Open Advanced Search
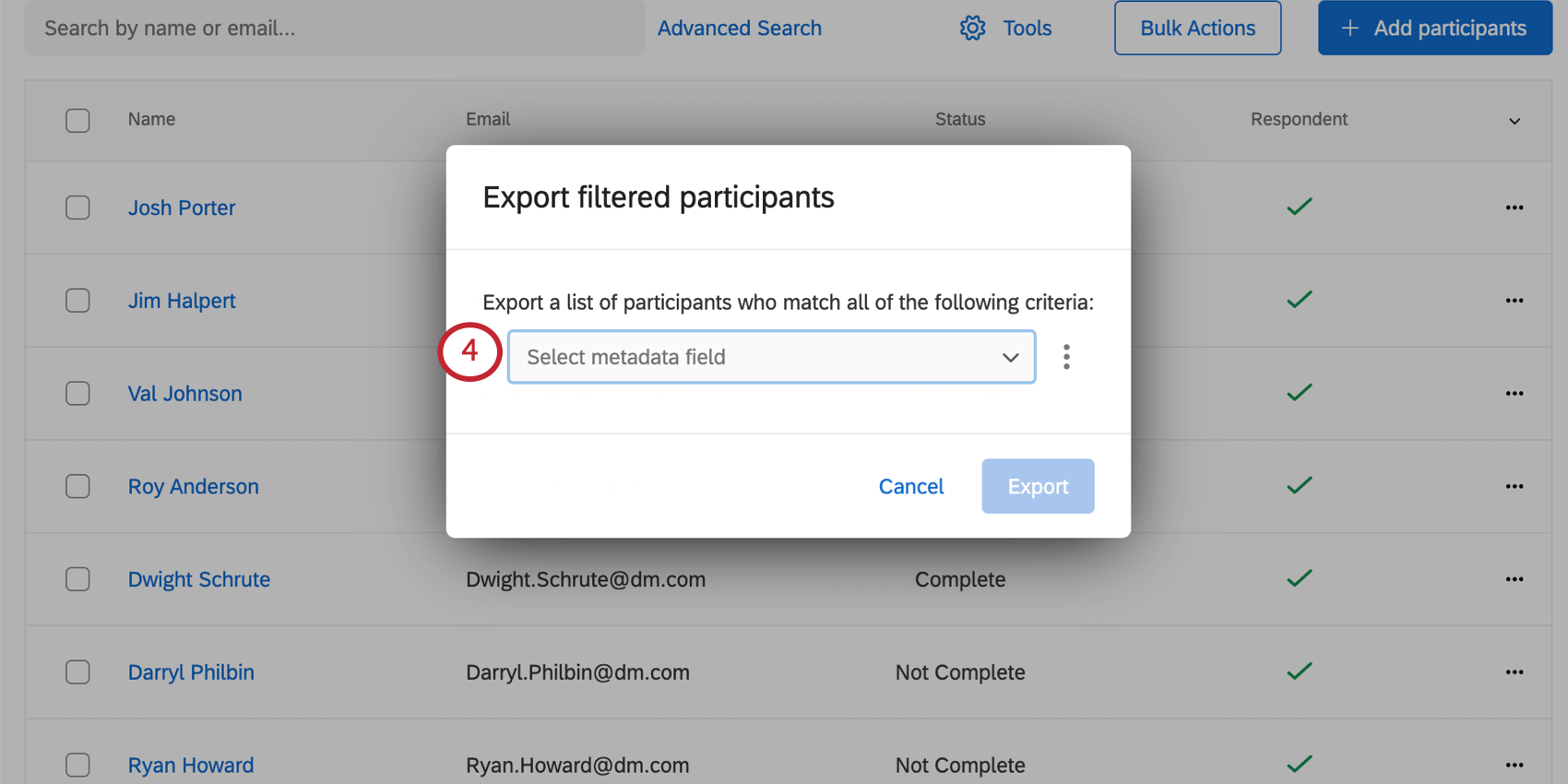The height and width of the screenshot is (784, 1568). coord(739,28)
